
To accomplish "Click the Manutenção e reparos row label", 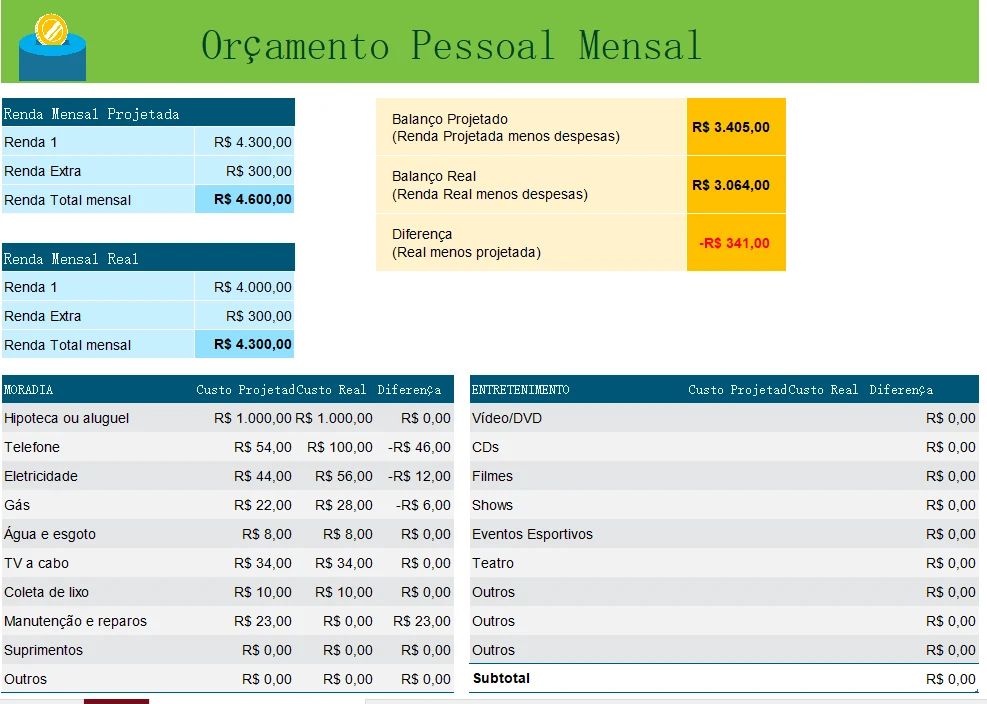I will [x=75, y=622].
